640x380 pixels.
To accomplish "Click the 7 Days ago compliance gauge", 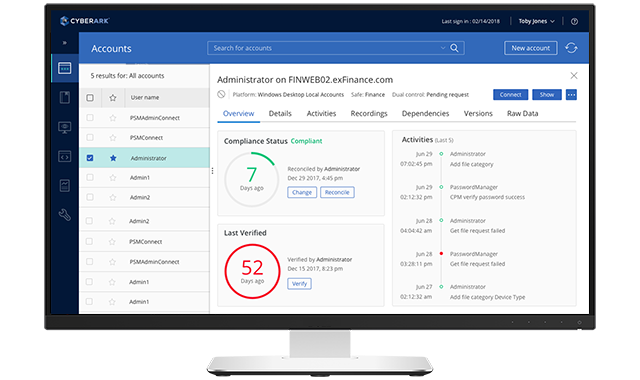I will 251,179.
